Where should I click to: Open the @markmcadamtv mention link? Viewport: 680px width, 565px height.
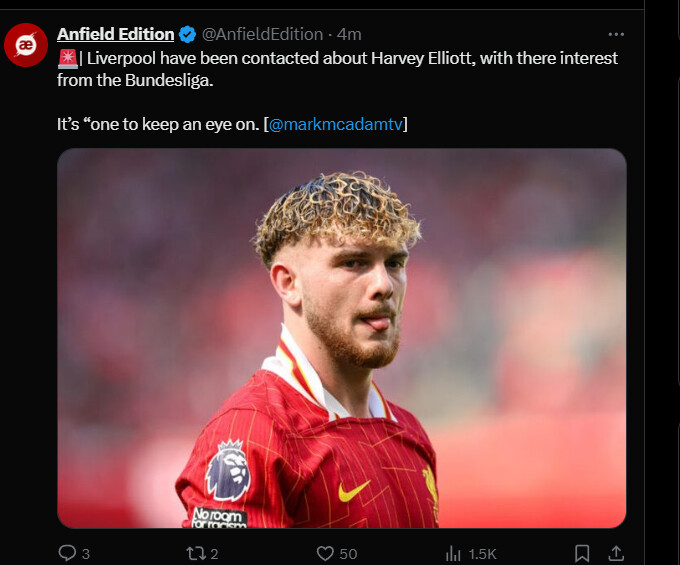336,124
